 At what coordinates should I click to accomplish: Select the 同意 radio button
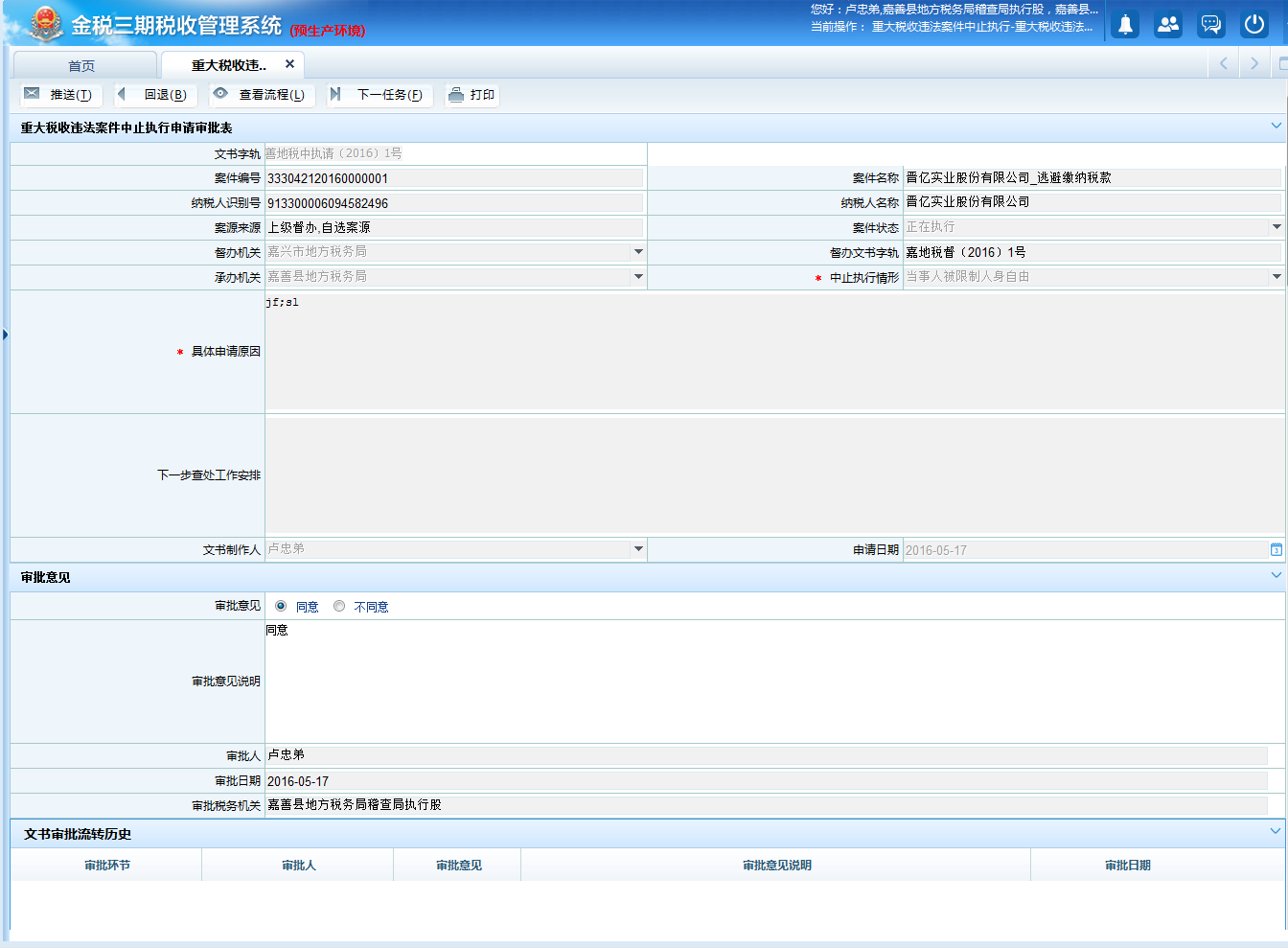click(281, 606)
